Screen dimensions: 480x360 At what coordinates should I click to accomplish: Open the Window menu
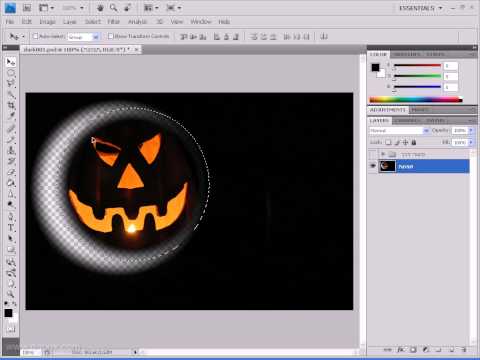coord(201,22)
